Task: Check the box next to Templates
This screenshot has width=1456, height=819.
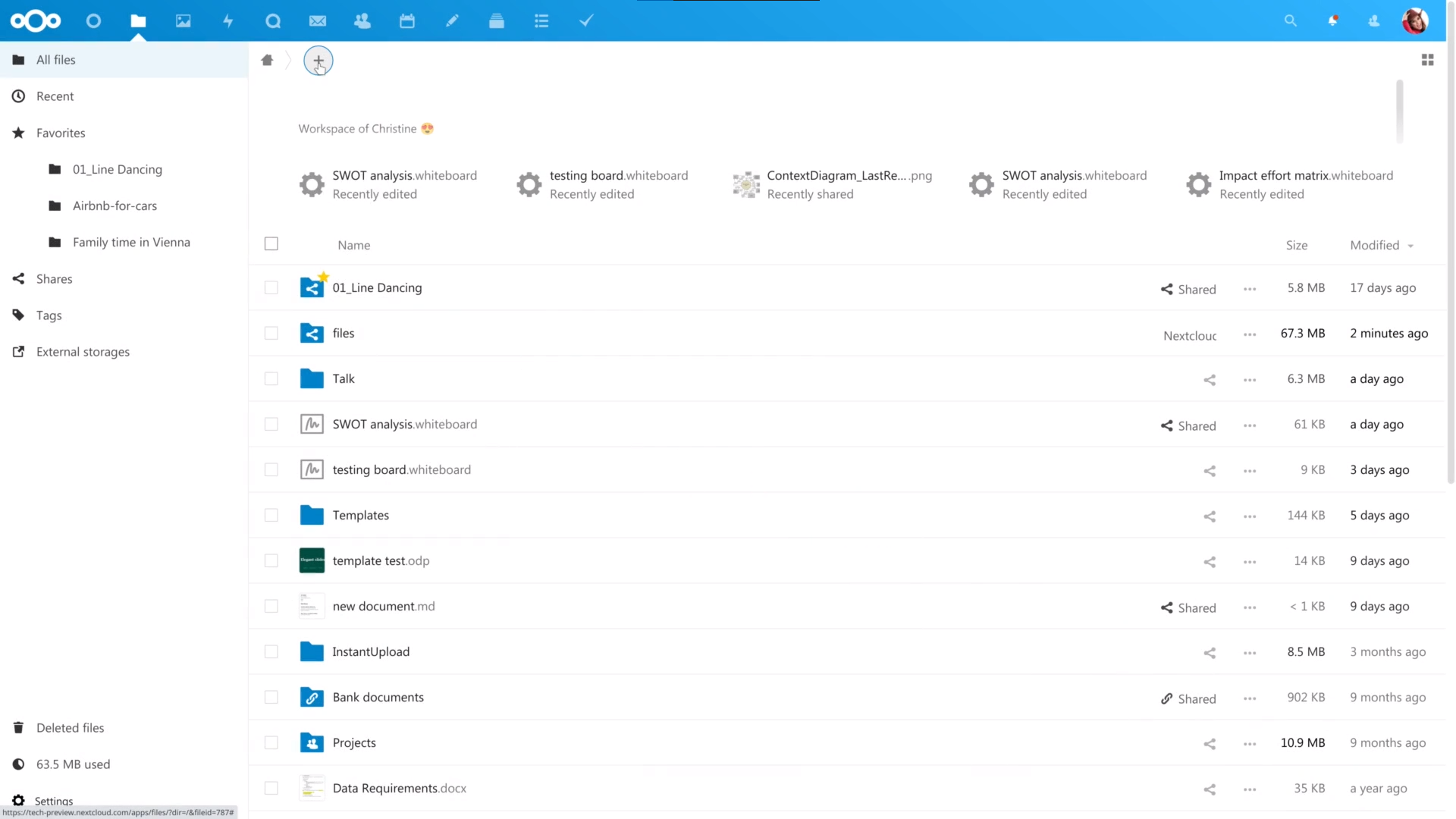Action: point(271,516)
